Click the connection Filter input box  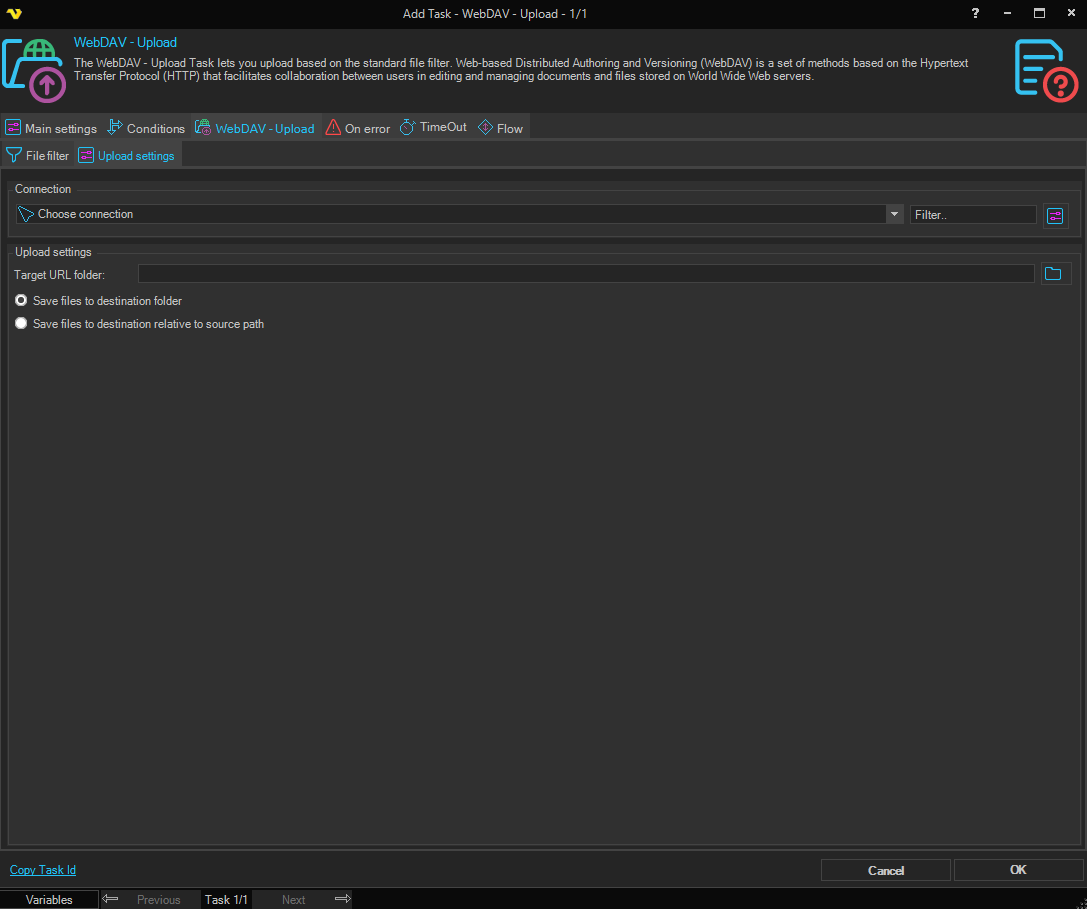(972, 214)
